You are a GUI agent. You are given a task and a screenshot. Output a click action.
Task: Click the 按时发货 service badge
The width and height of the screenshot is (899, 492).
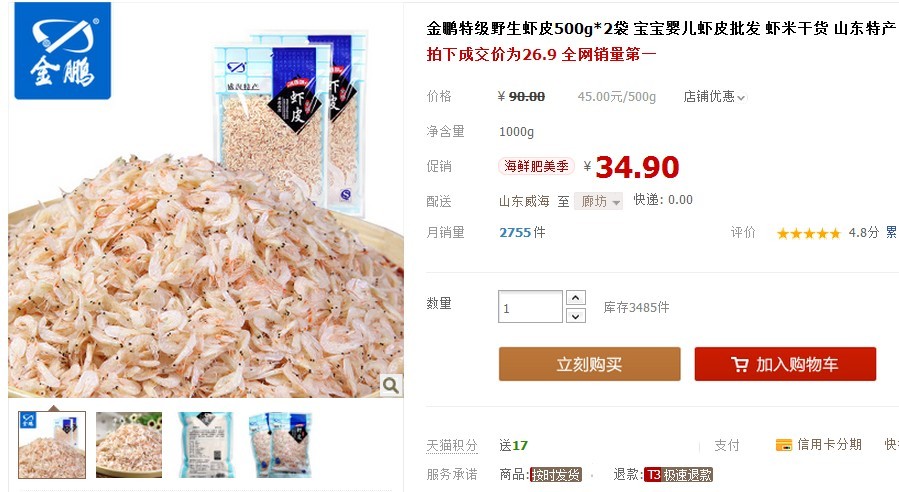pyautogui.click(x=556, y=475)
